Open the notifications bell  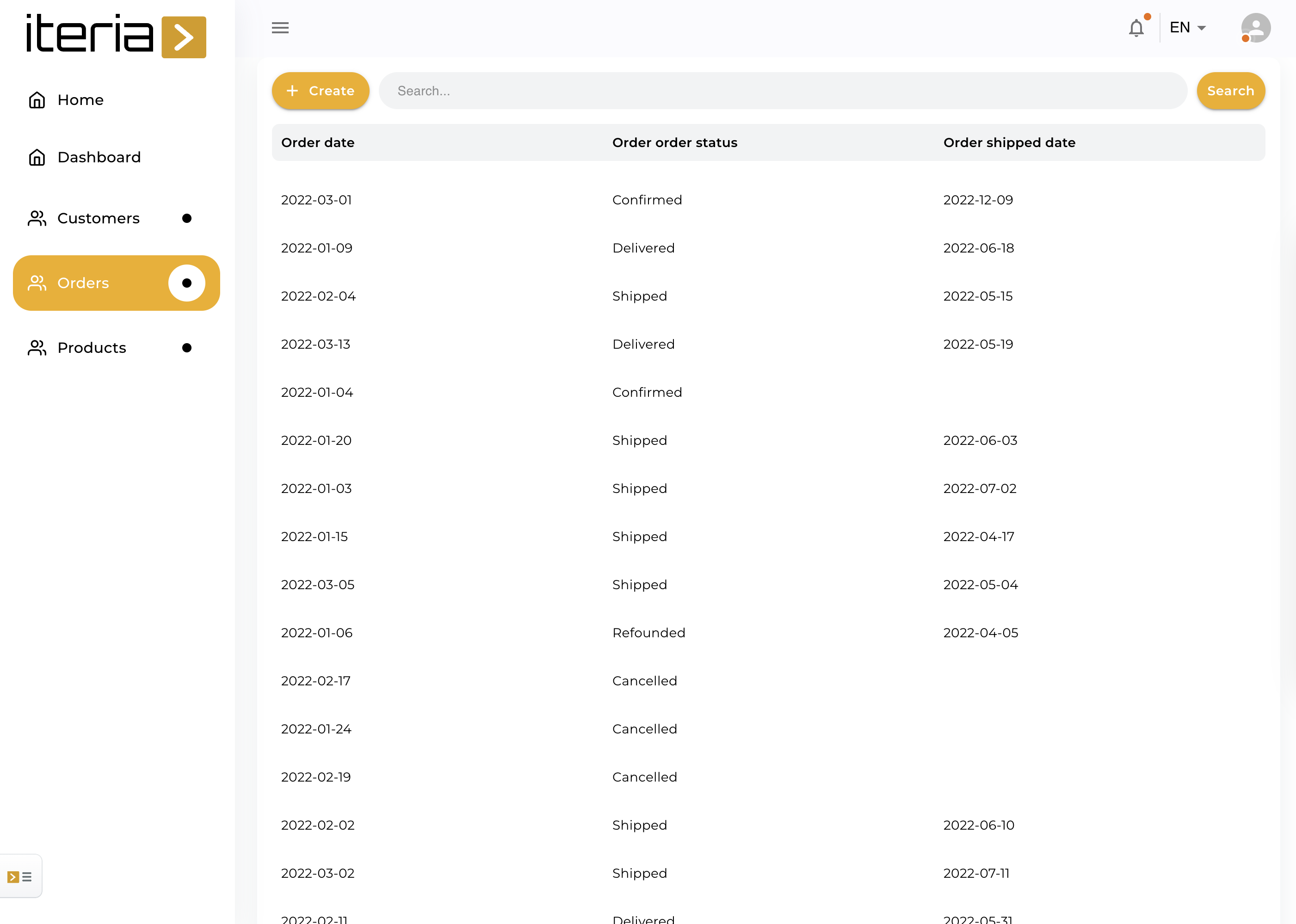coord(1136,28)
